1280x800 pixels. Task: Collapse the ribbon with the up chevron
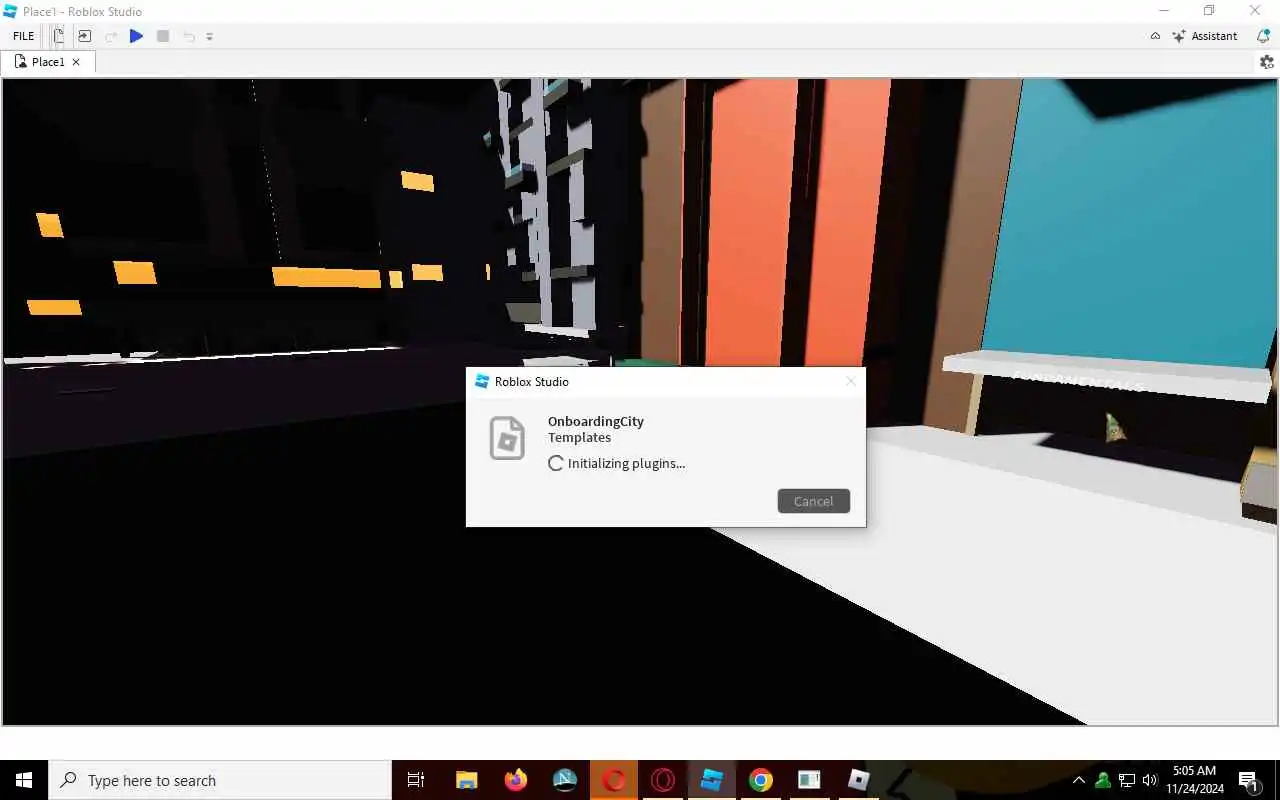point(1155,36)
